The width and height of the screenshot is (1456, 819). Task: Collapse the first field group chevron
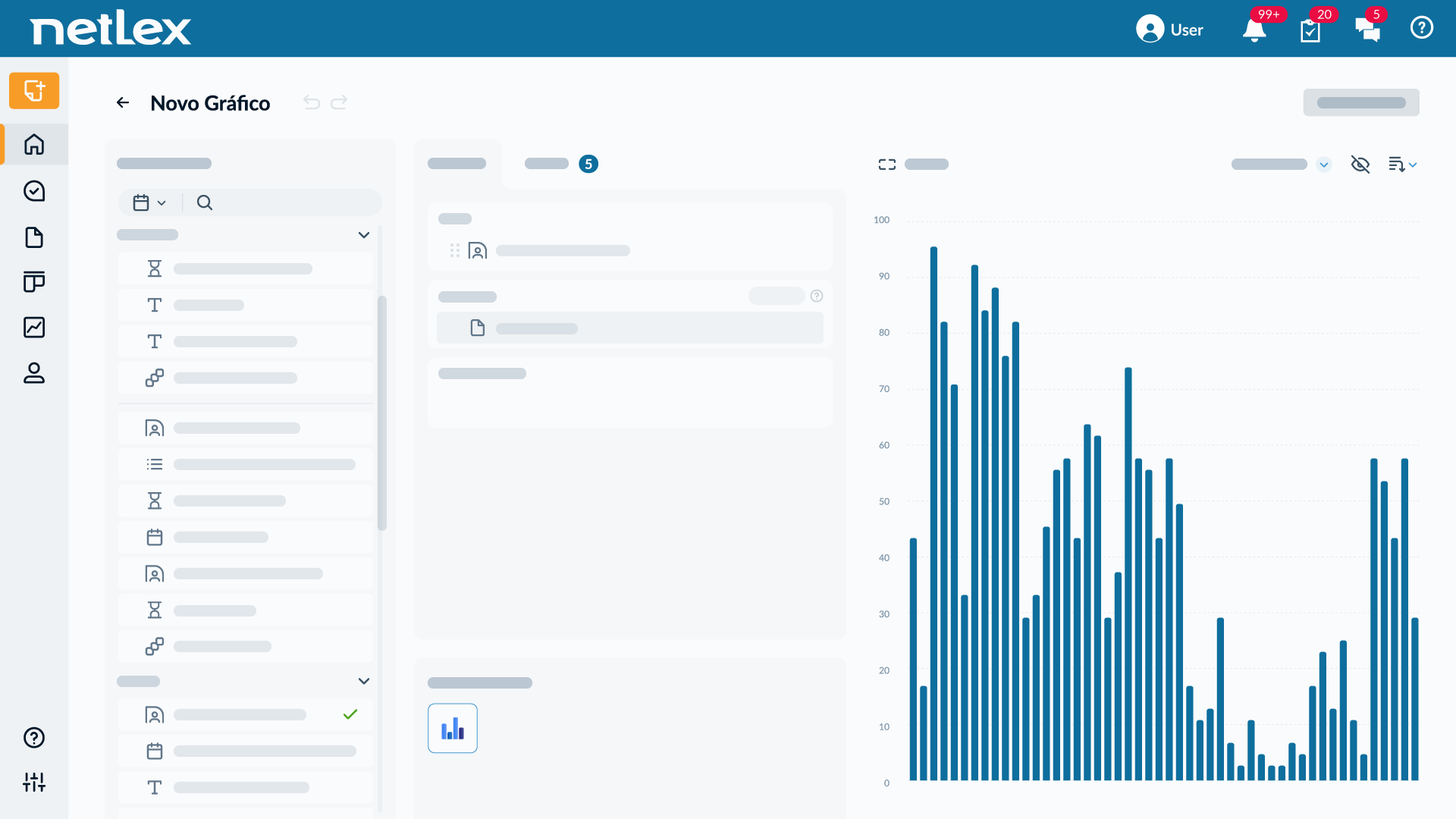tap(364, 235)
